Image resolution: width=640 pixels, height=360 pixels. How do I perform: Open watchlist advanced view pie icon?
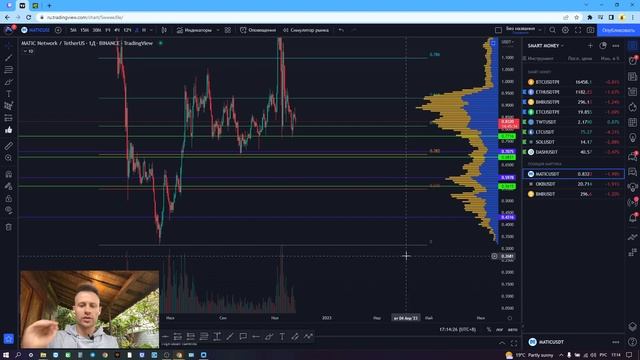point(603,46)
